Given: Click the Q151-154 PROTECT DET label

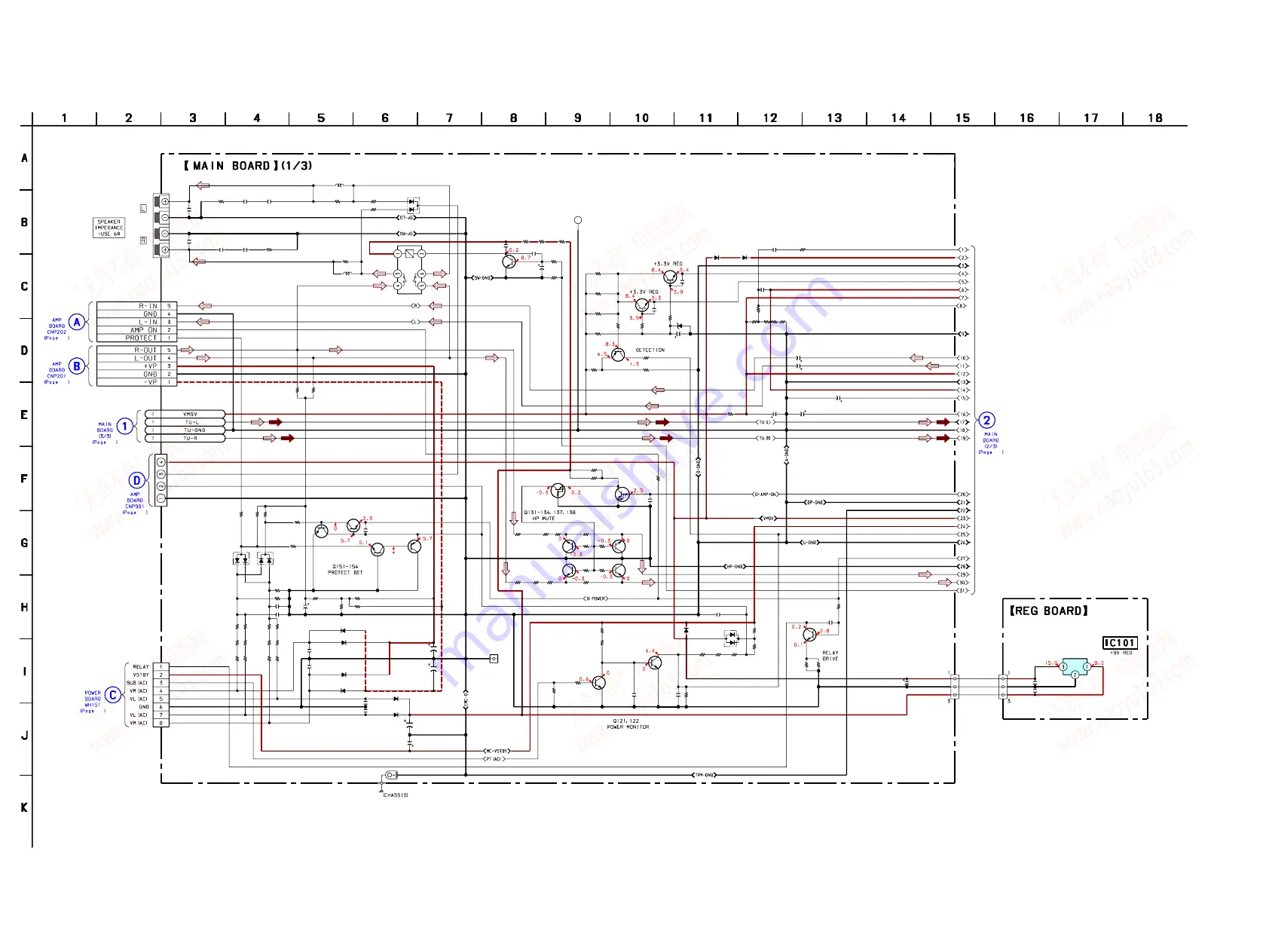Looking at the screenshot, I should pyautogui.click(x=345, y=569).
